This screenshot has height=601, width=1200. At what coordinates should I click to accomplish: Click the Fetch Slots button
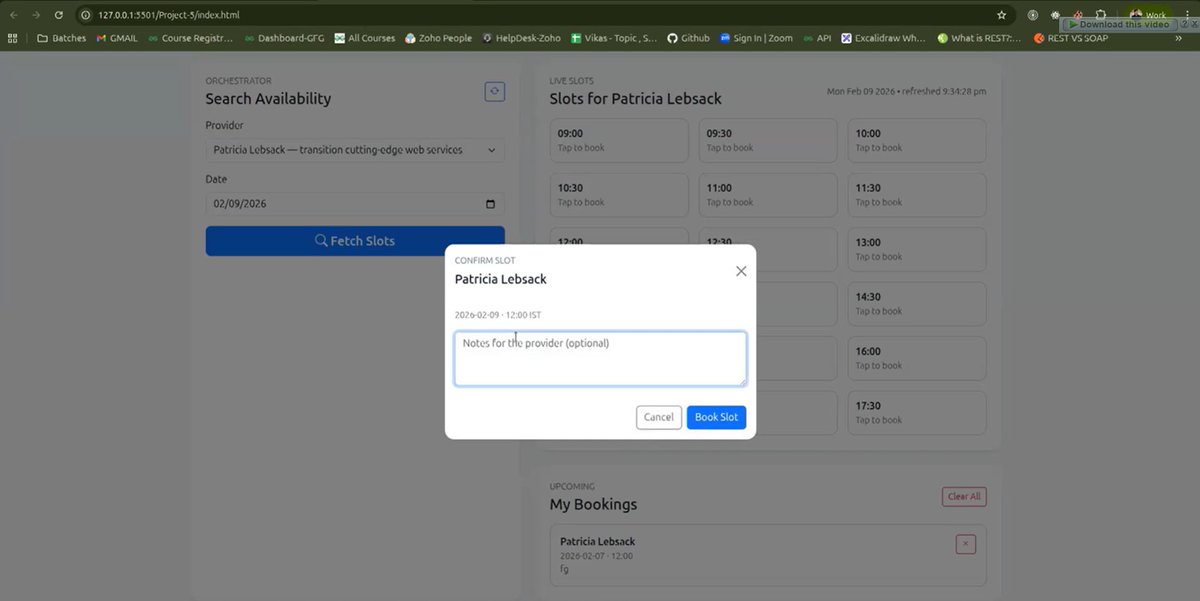pyautogui.click(x=355, y=241)
